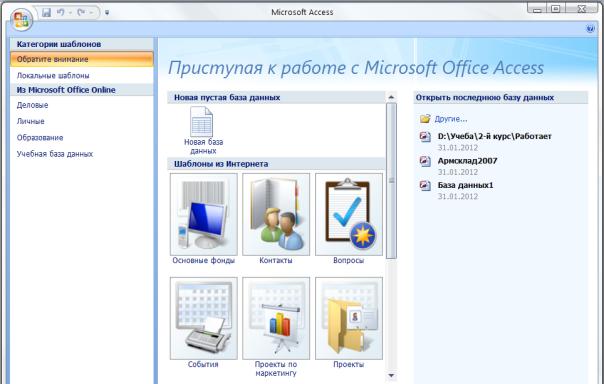Click the Undo arrow icon
Viewport: 604px width, 384px height.
click(x=60, y=12)
